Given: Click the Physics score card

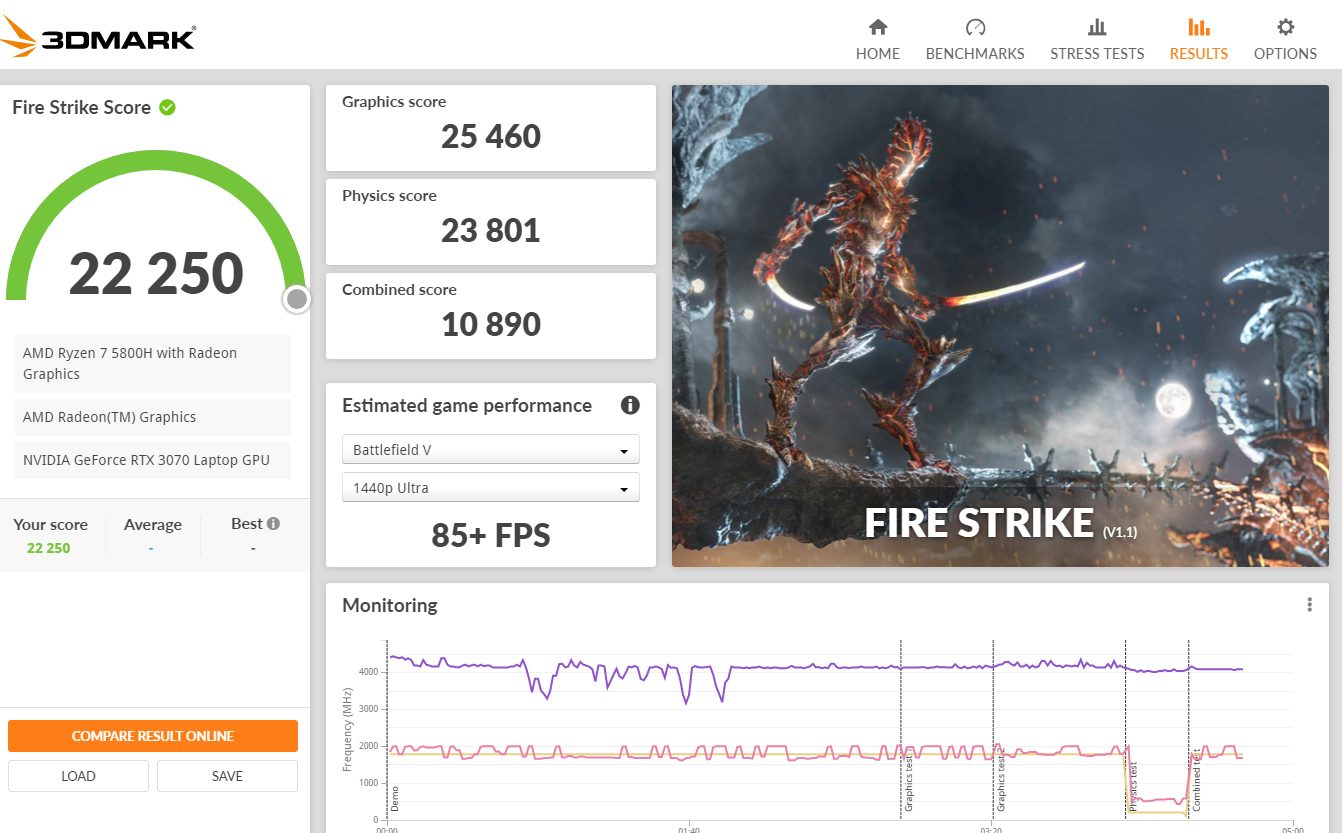Looking at the screenshot, I should click(491, 222).
